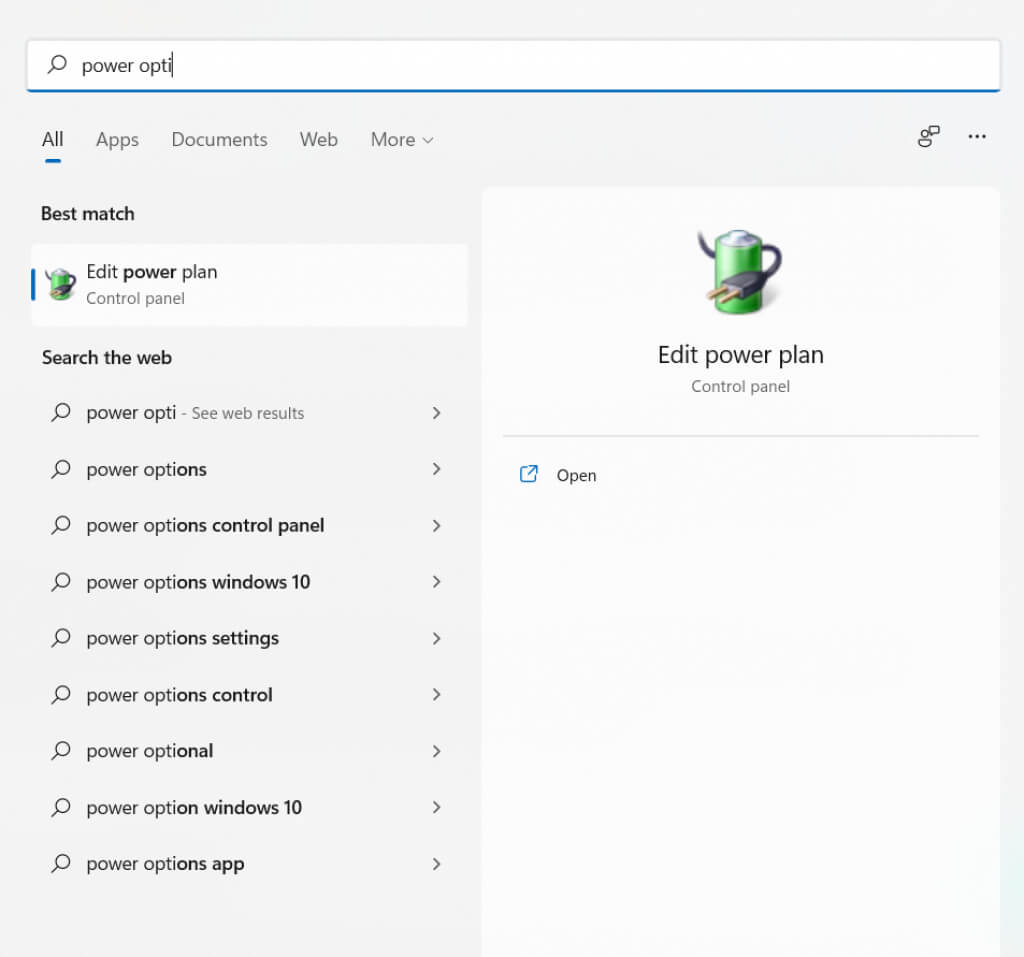This screenshot has height=957, width=1024.
Task: Select 'power options' web suggestion
Action: pyautogui.click(x=147, y=470)
